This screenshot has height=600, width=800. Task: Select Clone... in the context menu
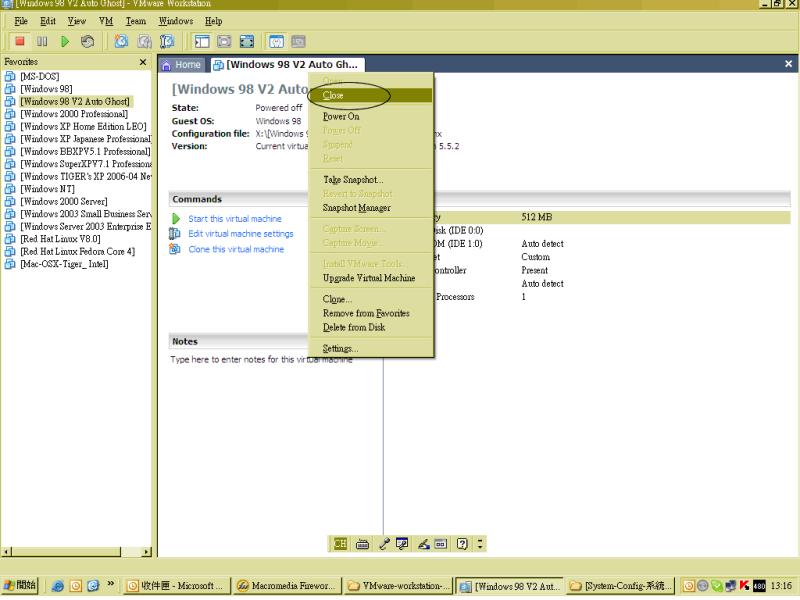tap(371, 299)
